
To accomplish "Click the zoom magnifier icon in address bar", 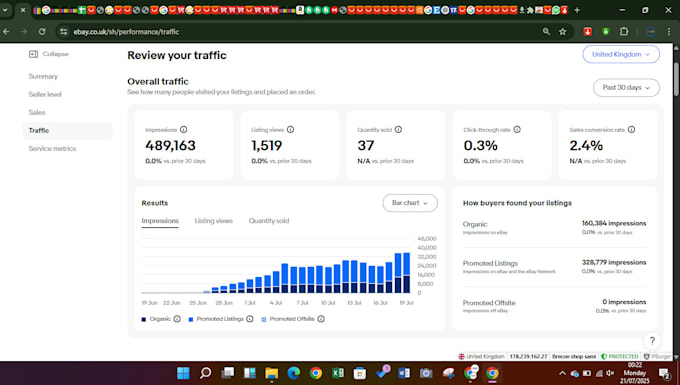I will 546,32.
